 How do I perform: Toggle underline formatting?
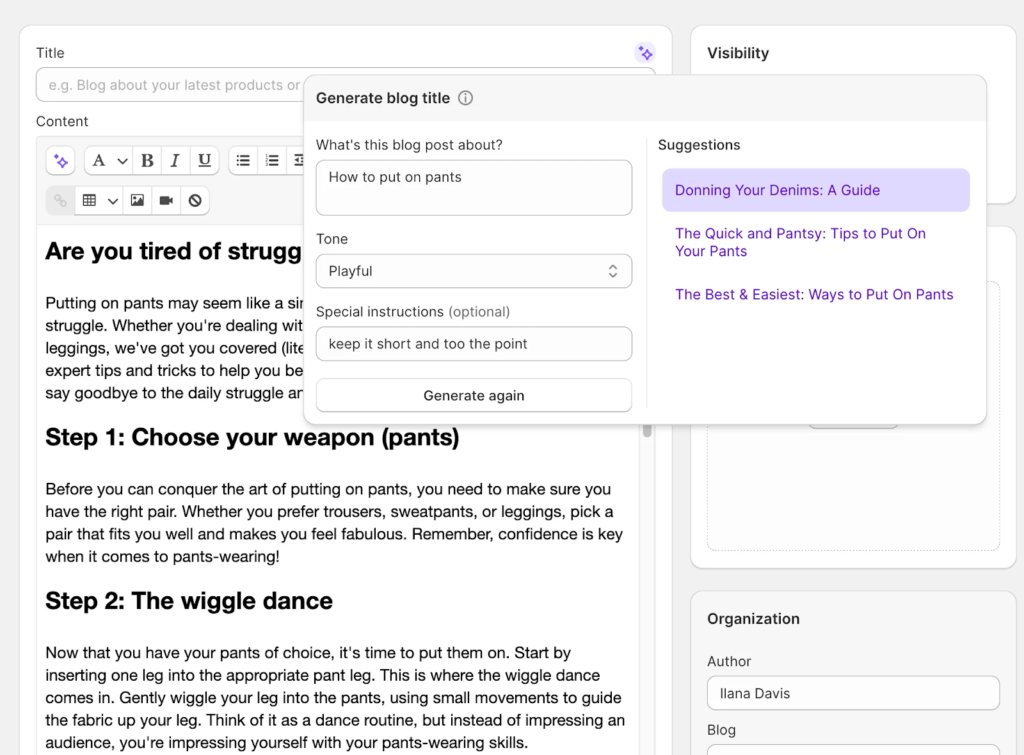204,160
